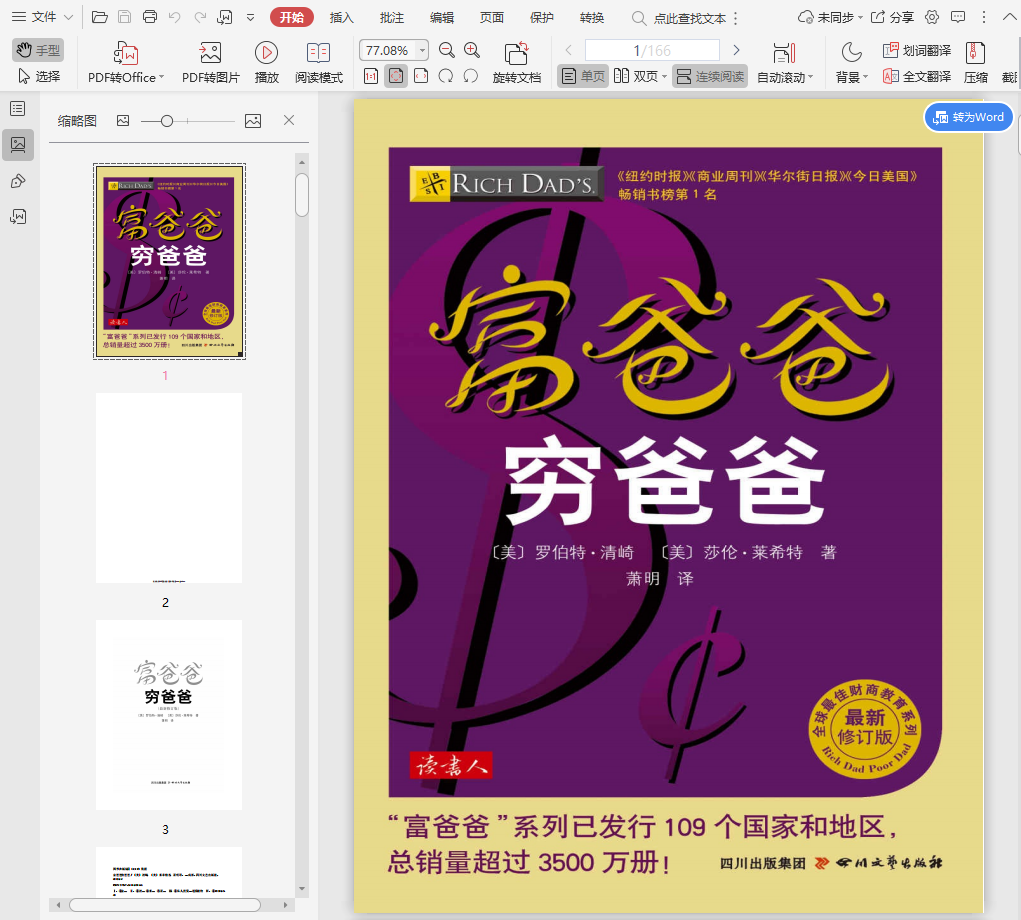This screenshot has width=1021, height=920.
Task: Collapse the ribbon chevron
Action: coord(1009,18)
